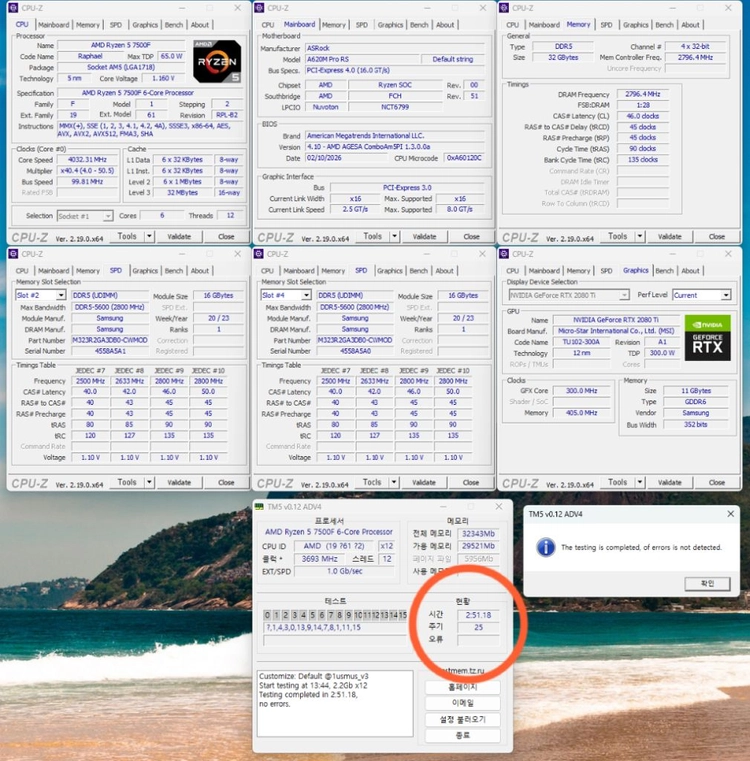Viewport: 750px width, 761px height.
Task: Click the Close button in the Slot #4 SPD window
Action: pyautogui.click(x=471, y=482)
